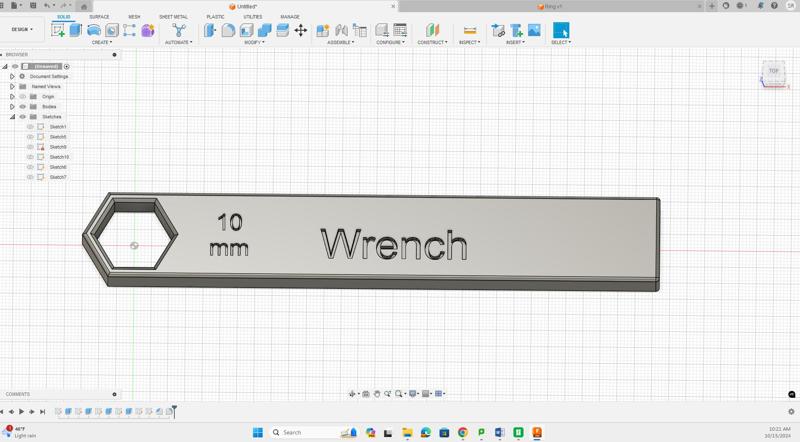
Task: Click the Measure icon under Inspect
Action: [469, 30]
